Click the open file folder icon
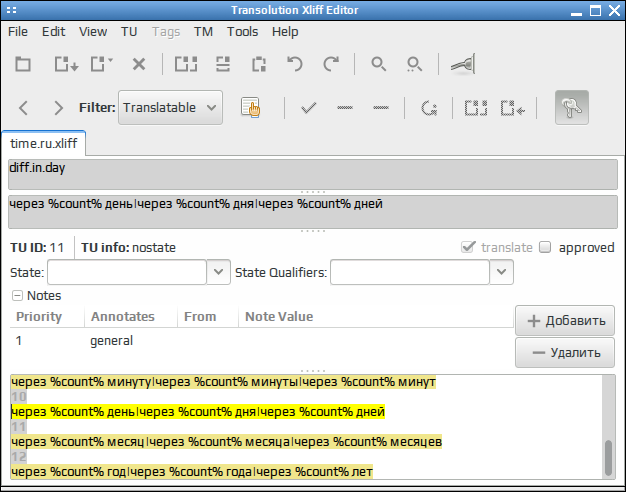 [x=23, y=64]
